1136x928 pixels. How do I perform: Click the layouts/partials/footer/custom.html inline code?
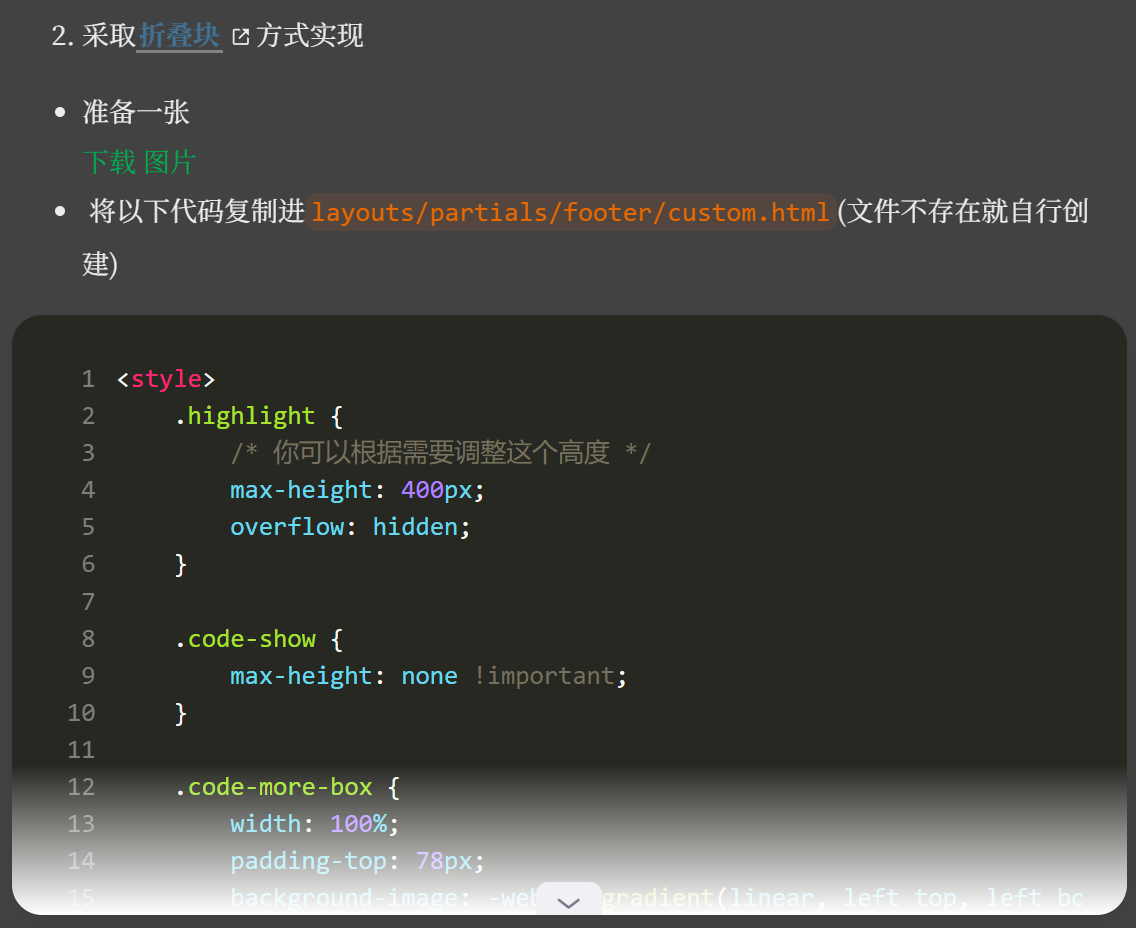click(570, 212)
